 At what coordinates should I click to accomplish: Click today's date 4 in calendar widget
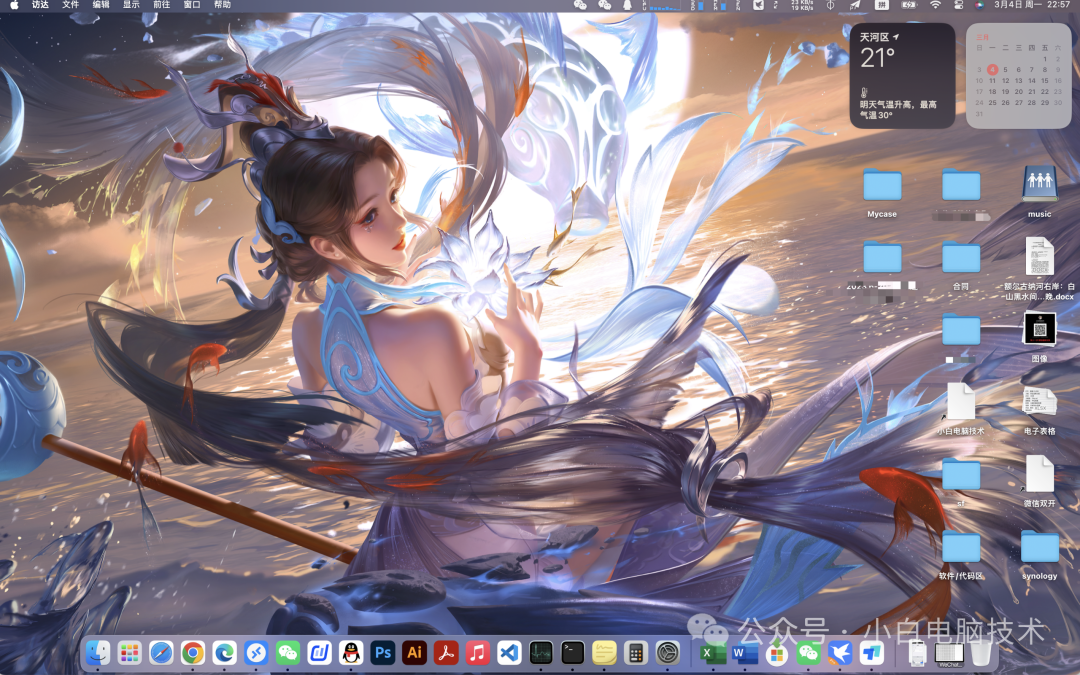(992, 70)
